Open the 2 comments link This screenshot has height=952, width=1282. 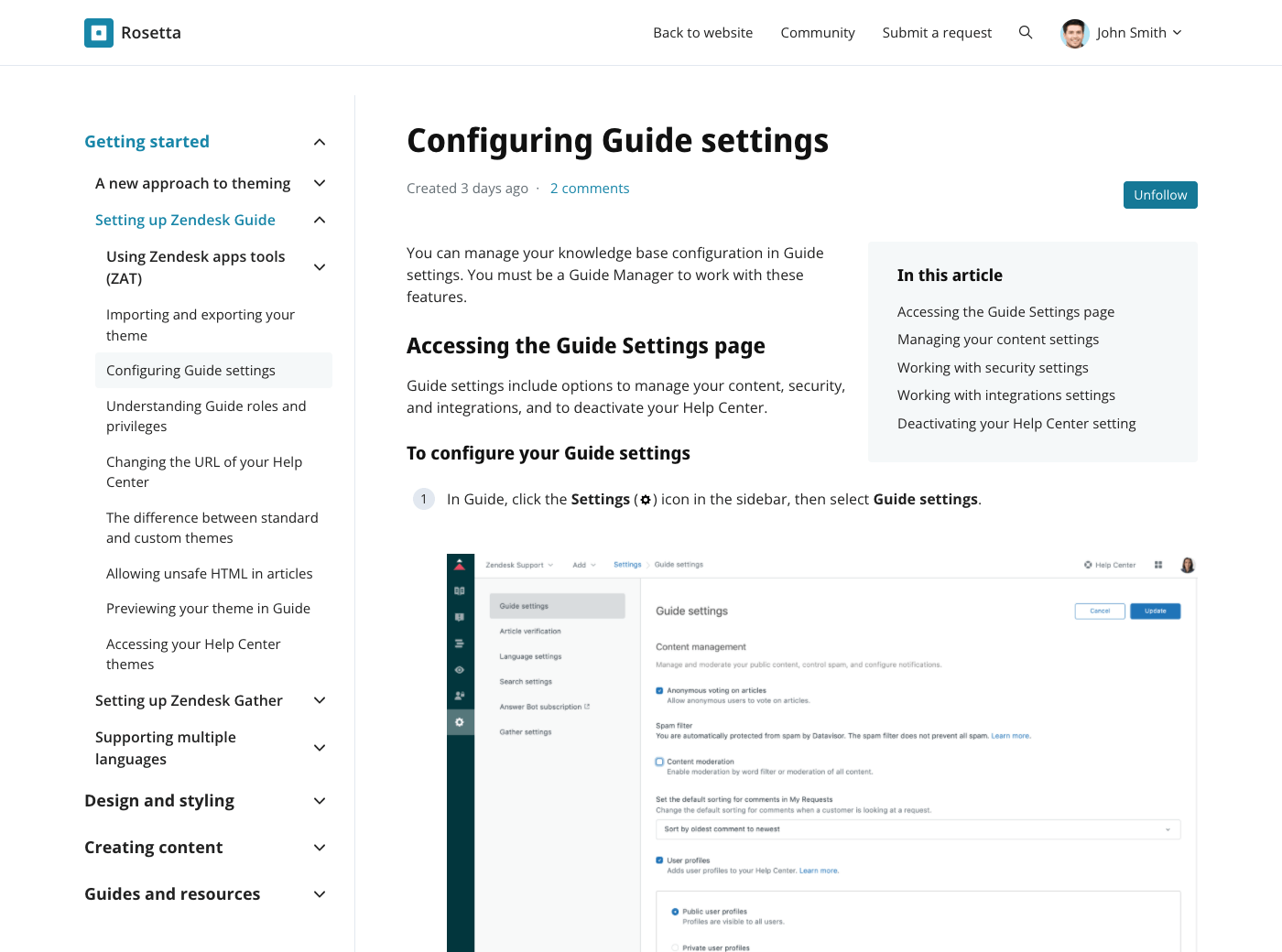(590, 189)
